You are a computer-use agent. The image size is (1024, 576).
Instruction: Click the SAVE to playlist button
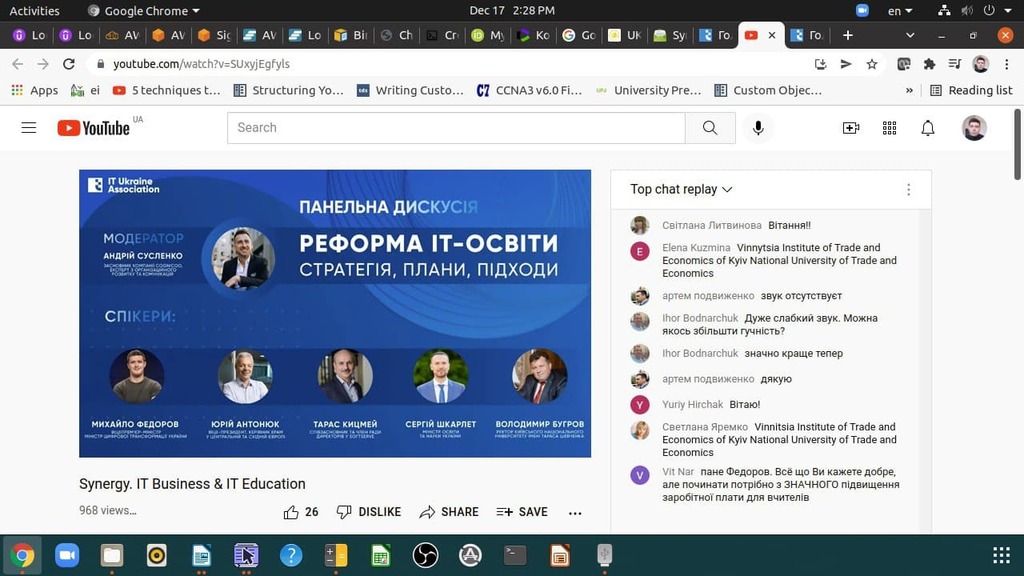522,512
